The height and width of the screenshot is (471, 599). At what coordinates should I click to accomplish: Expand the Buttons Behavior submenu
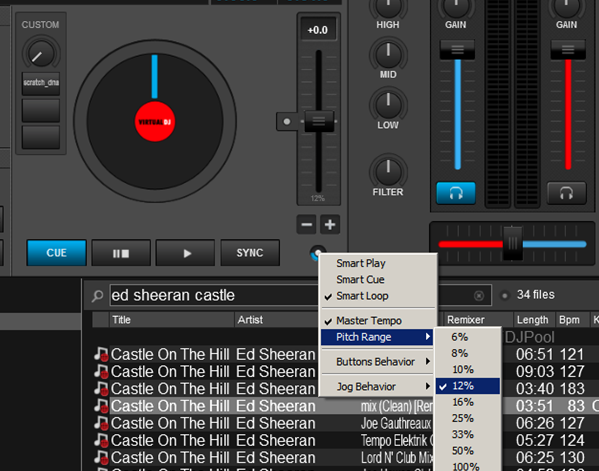click(378, 361)
